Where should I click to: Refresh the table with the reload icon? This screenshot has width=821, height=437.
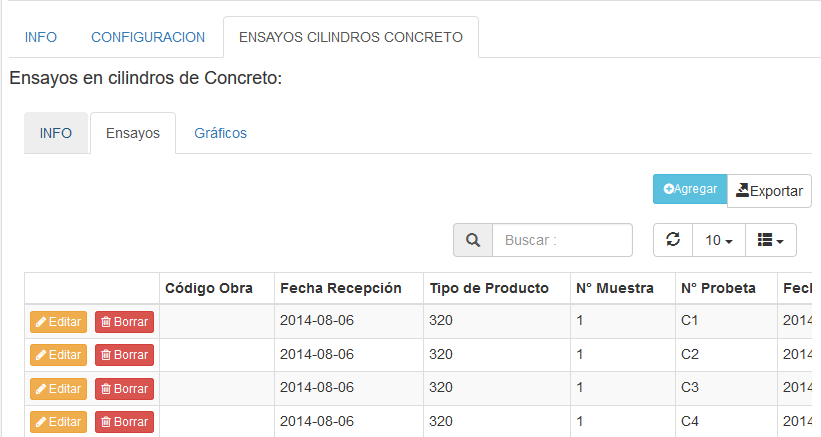673,240
